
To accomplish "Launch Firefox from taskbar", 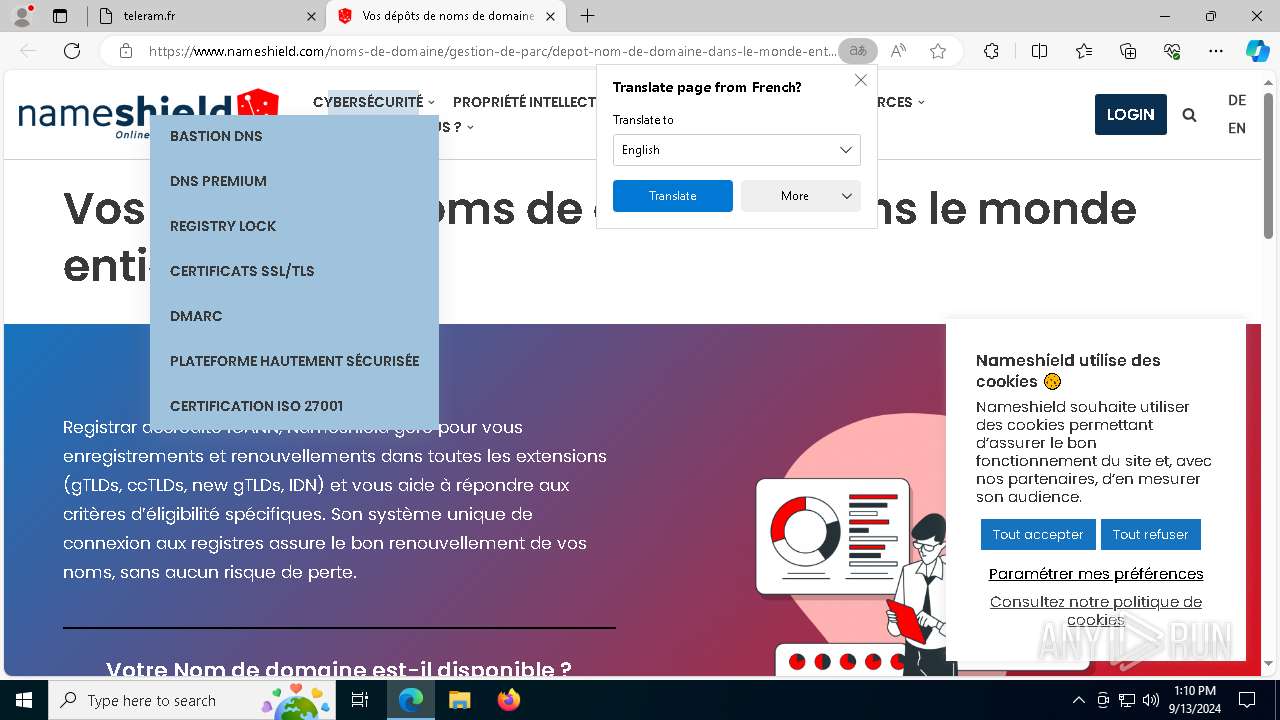I will pos(508,700).
